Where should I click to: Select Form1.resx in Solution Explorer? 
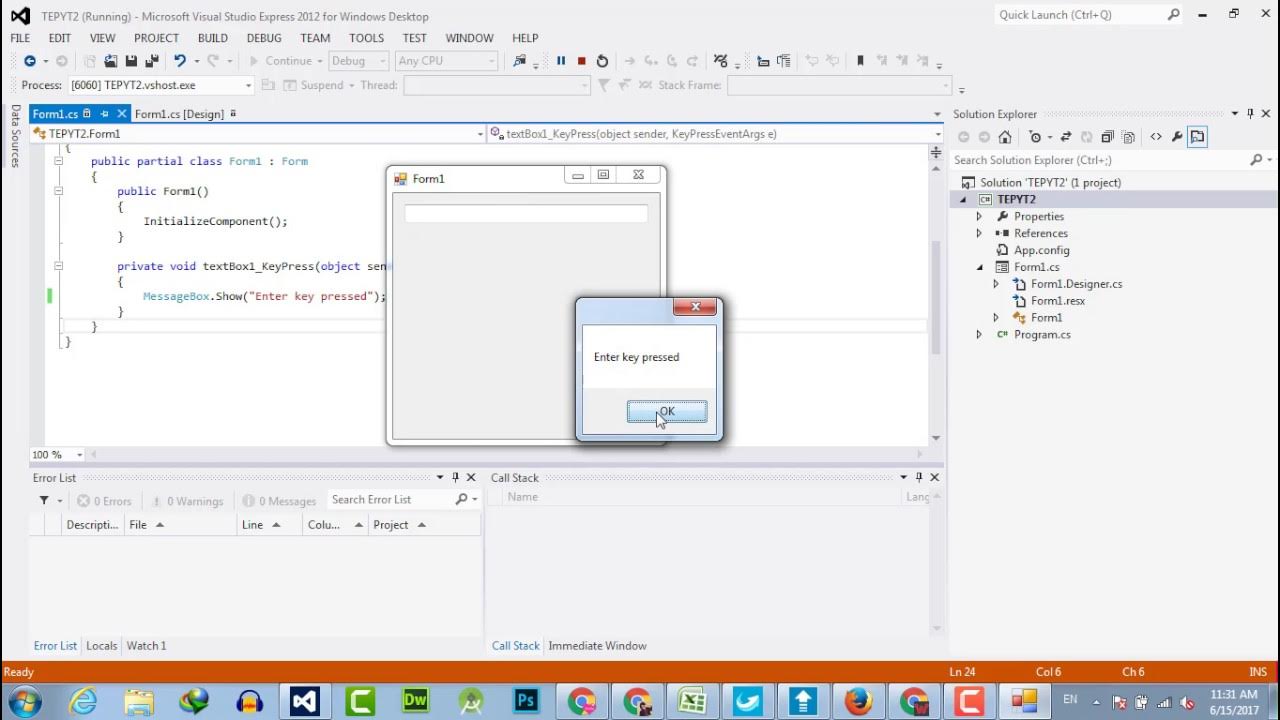1057,301
